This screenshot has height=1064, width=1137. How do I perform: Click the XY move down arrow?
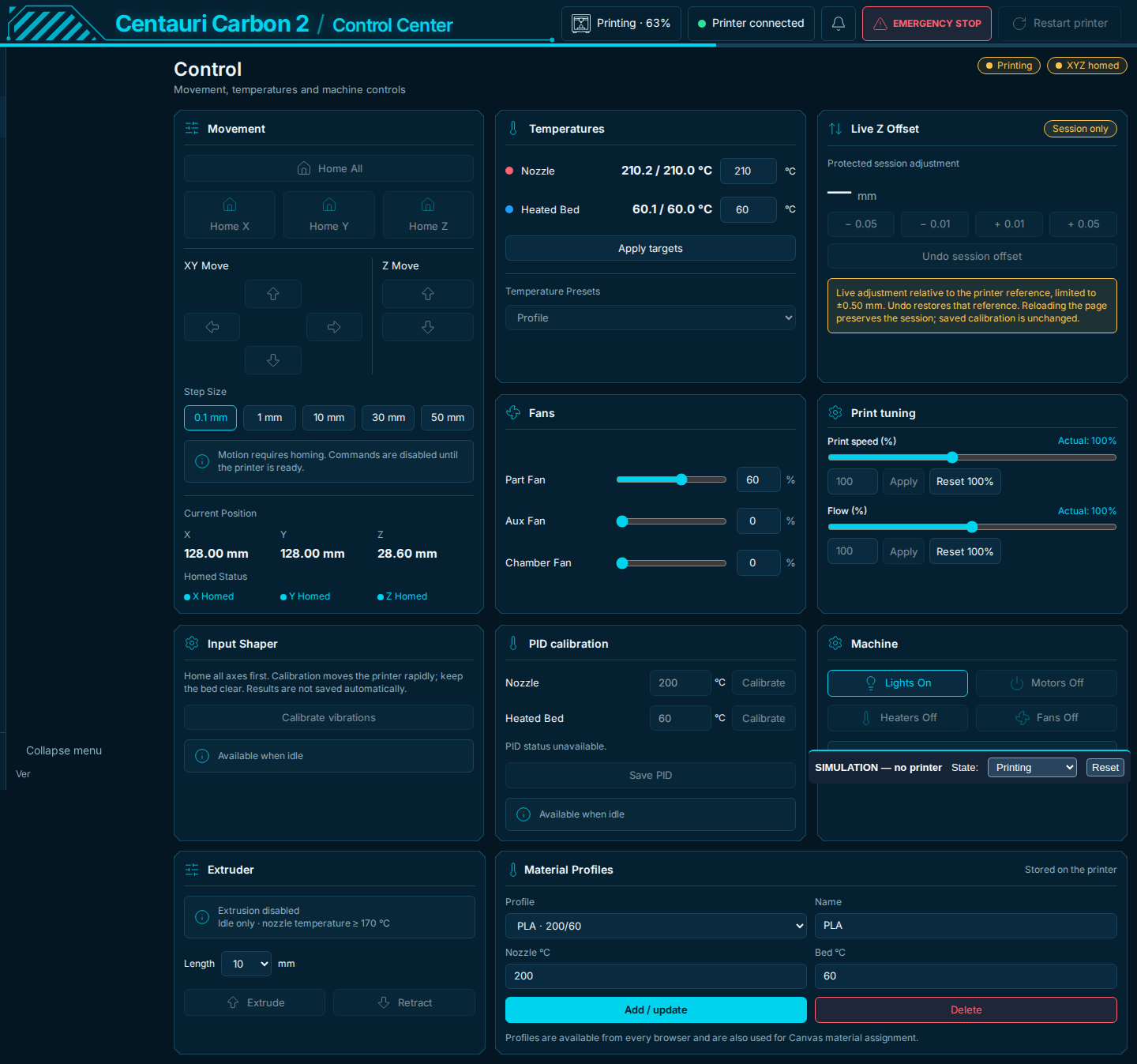[273, 360]
